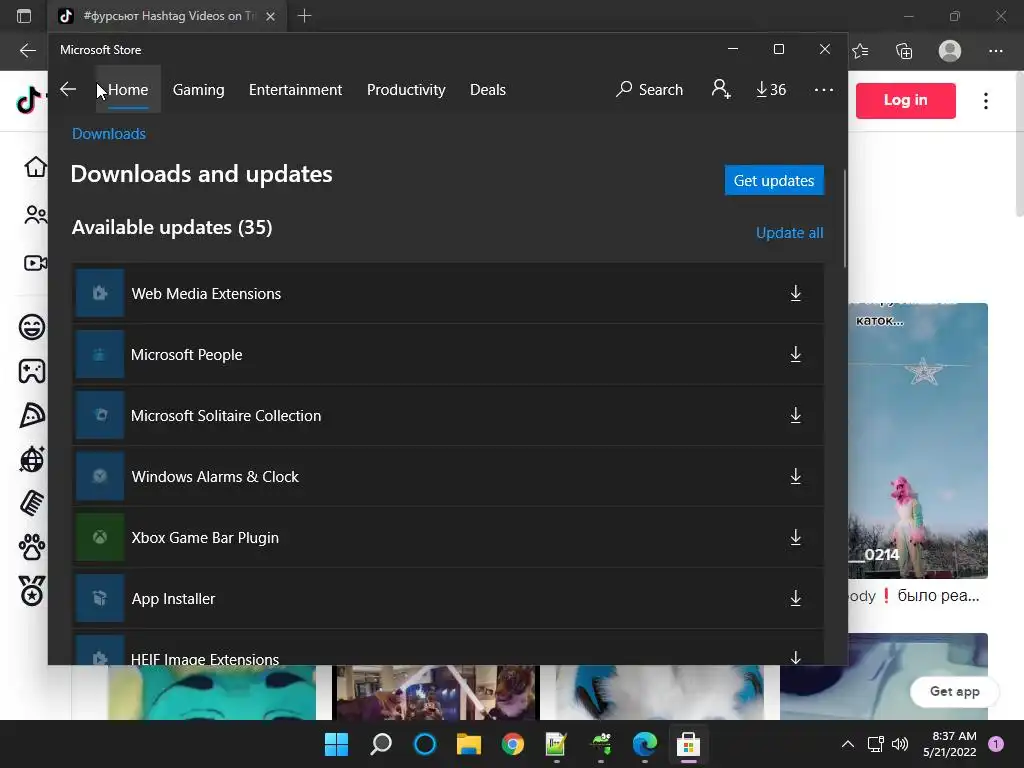Select TikTok globe sparkle category
Screen dimensions: 1024x768
coord(32,459)
